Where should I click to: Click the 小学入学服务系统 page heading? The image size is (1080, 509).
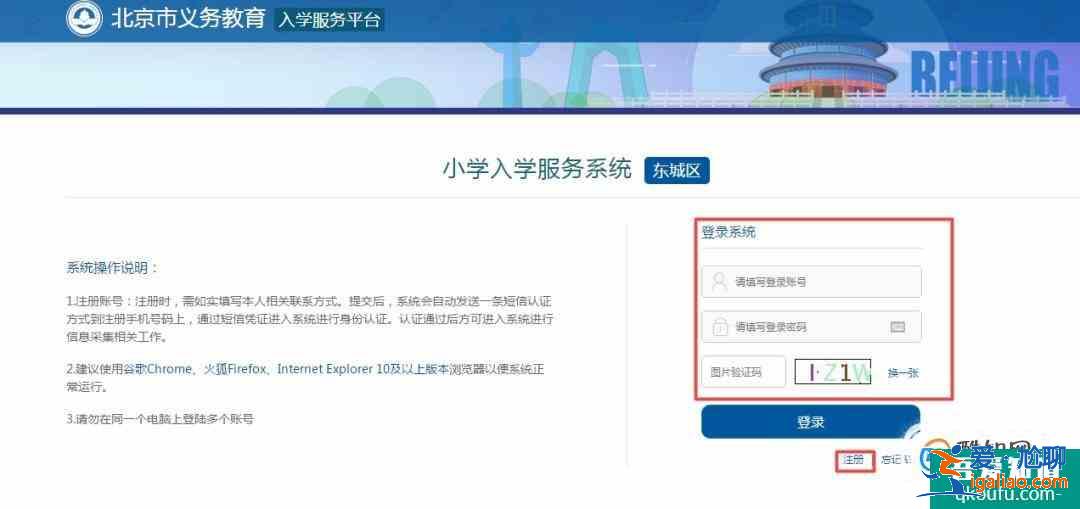pos(537,169)
